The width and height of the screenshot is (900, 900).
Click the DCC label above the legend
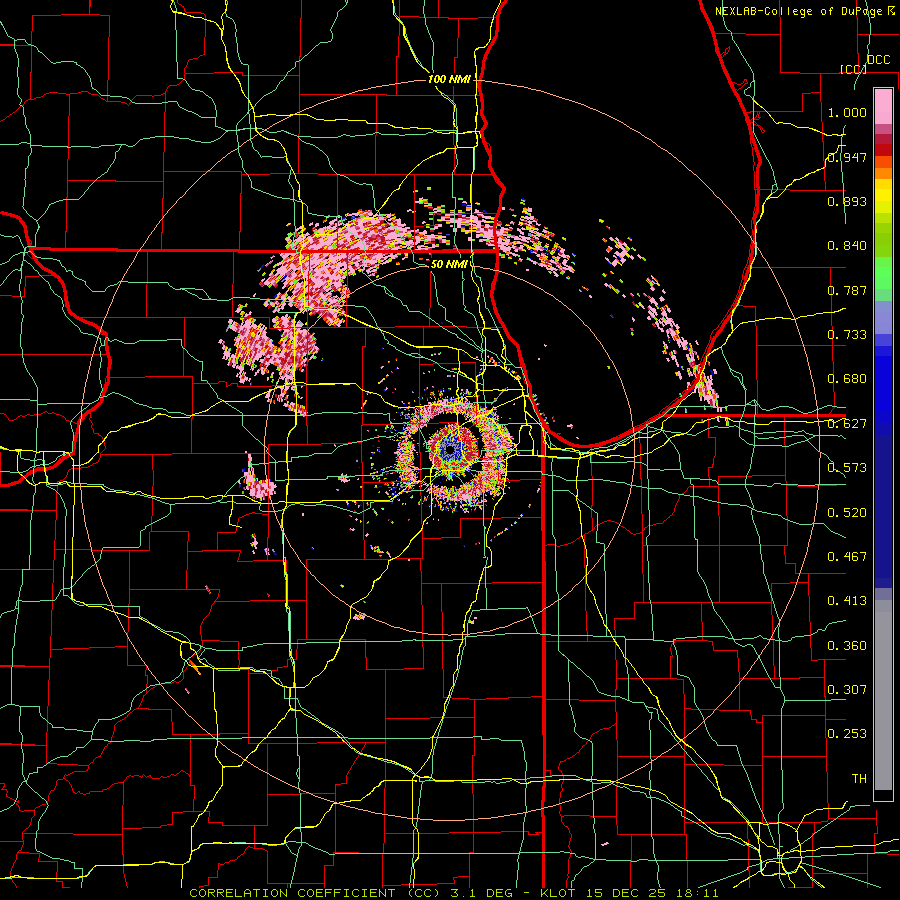click(879, 60)
